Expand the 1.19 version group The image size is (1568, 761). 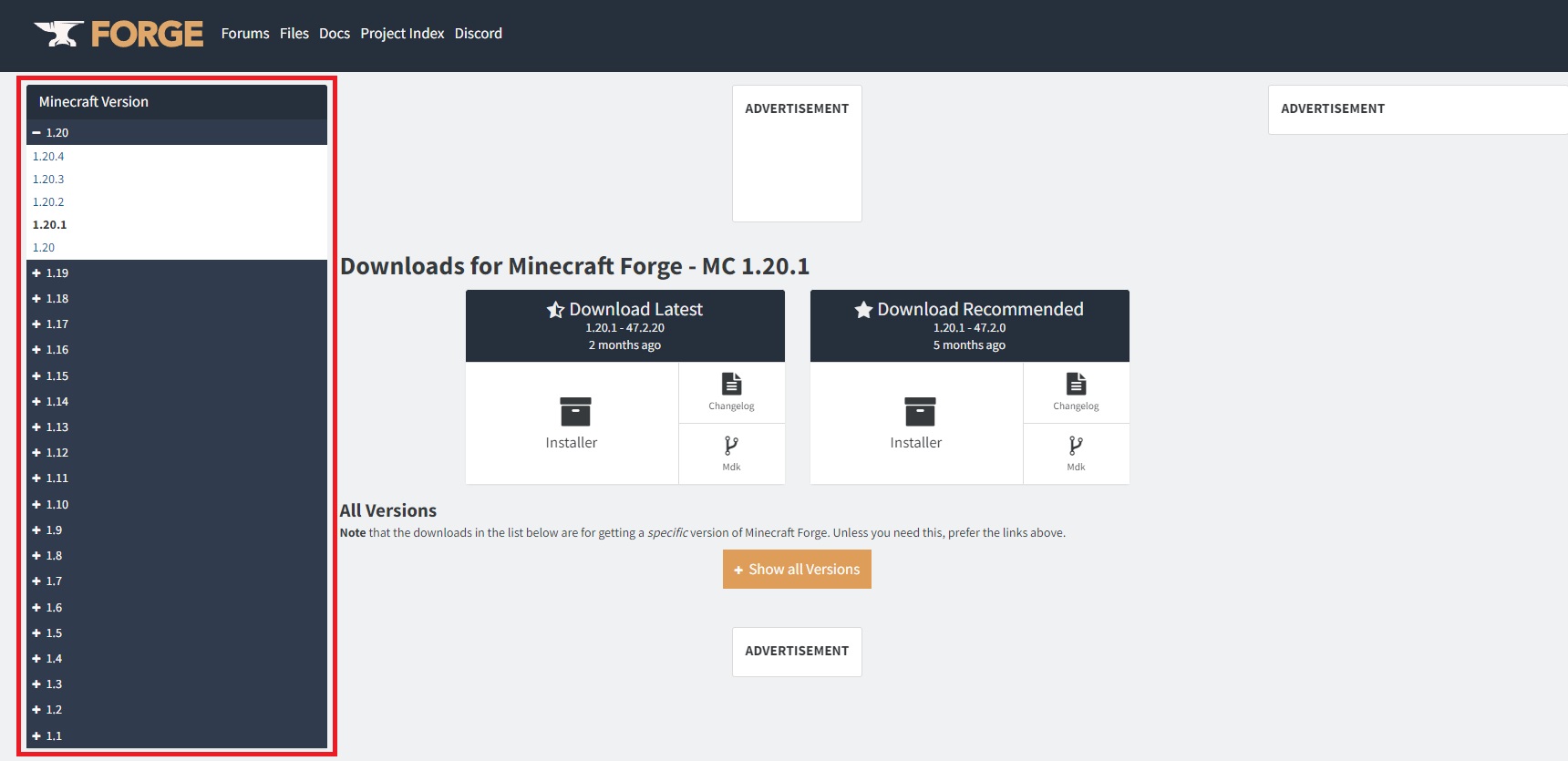(177, 273)
